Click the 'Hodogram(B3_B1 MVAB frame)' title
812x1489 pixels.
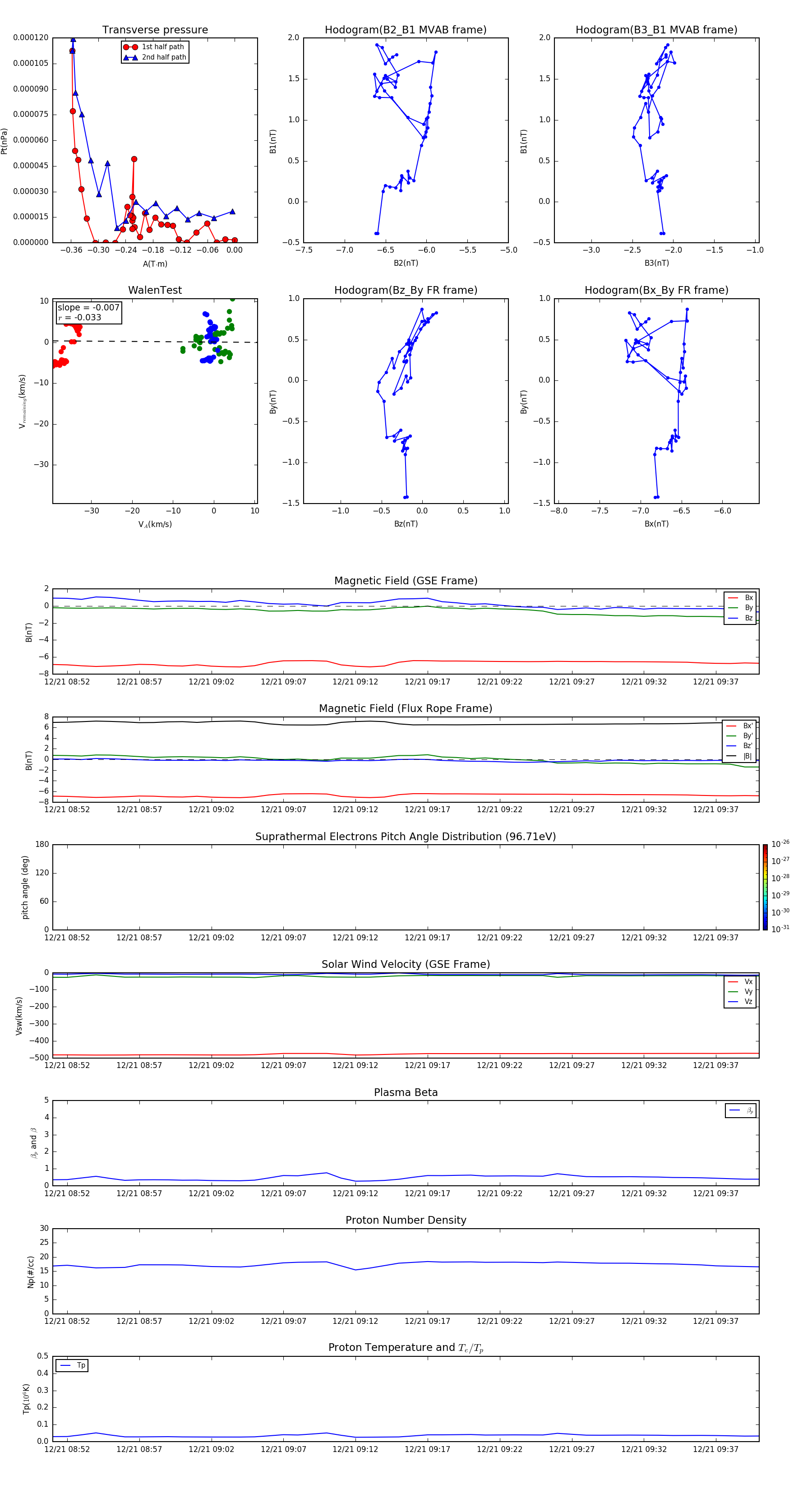tap(656, 30)
